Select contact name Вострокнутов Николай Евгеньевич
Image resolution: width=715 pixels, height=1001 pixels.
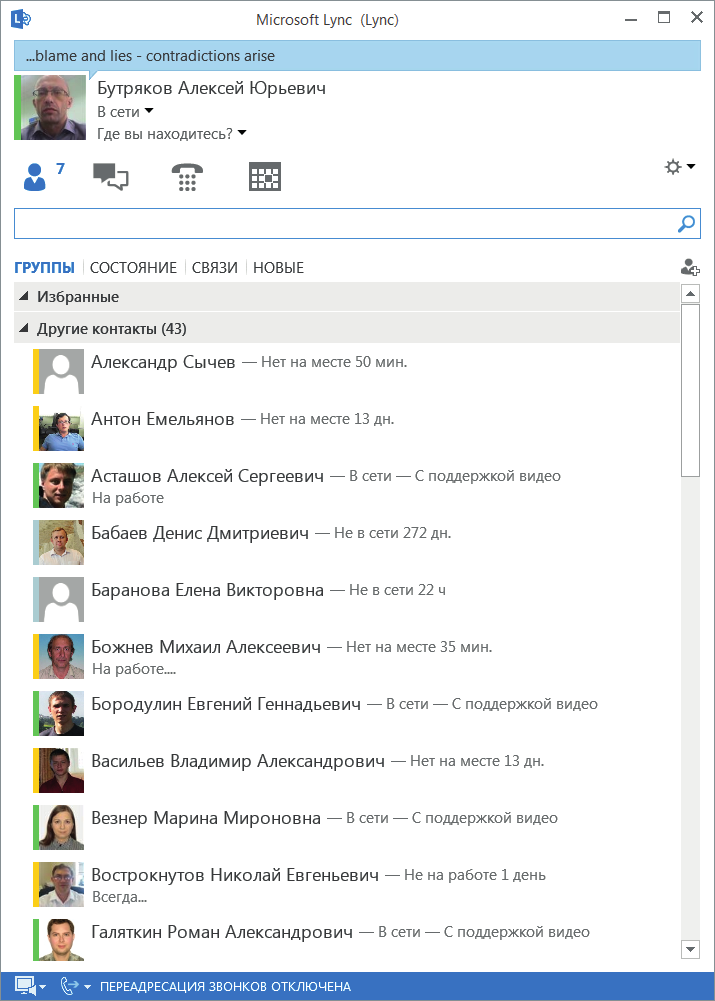click(235, 875)
